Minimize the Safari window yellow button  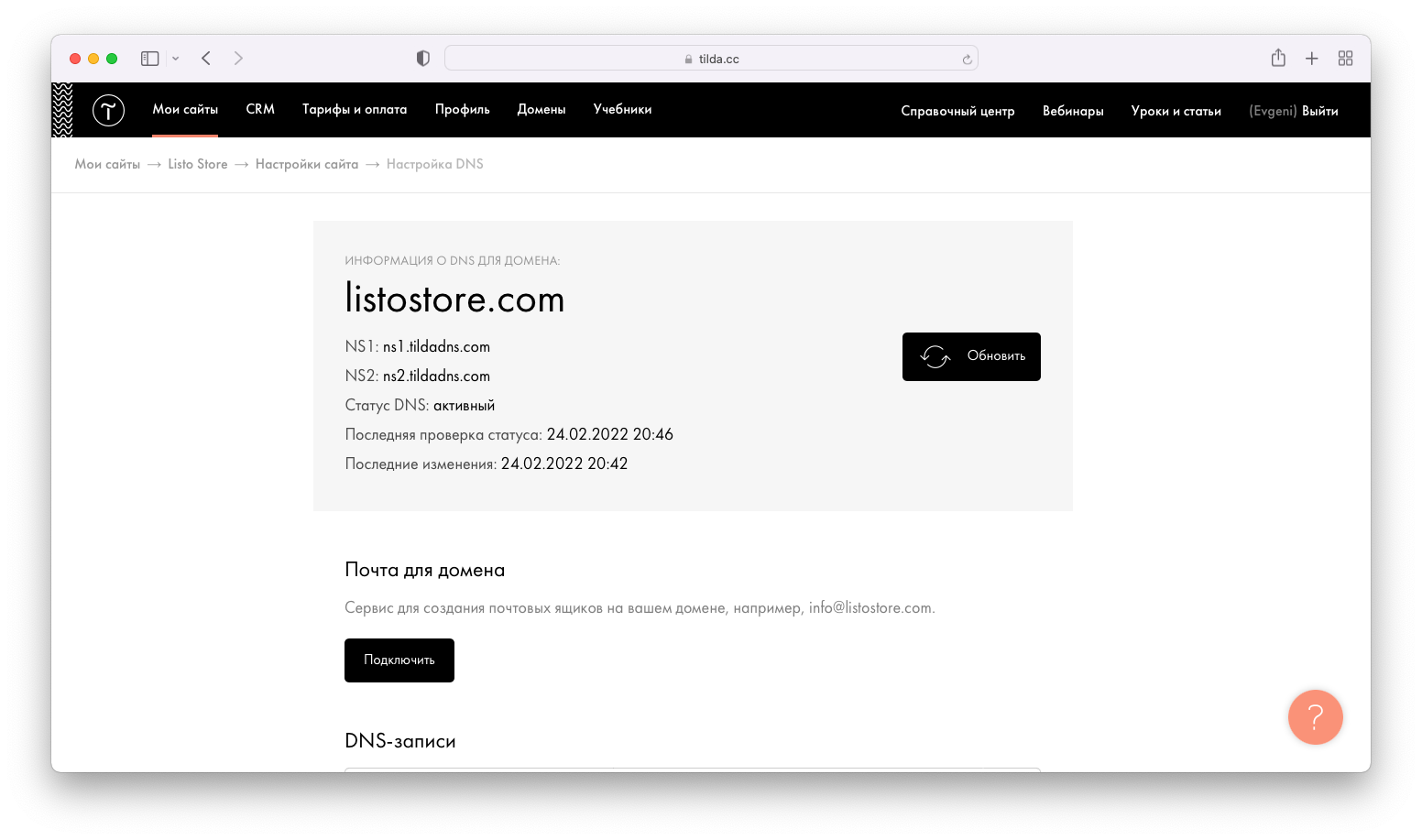(93, 59)
